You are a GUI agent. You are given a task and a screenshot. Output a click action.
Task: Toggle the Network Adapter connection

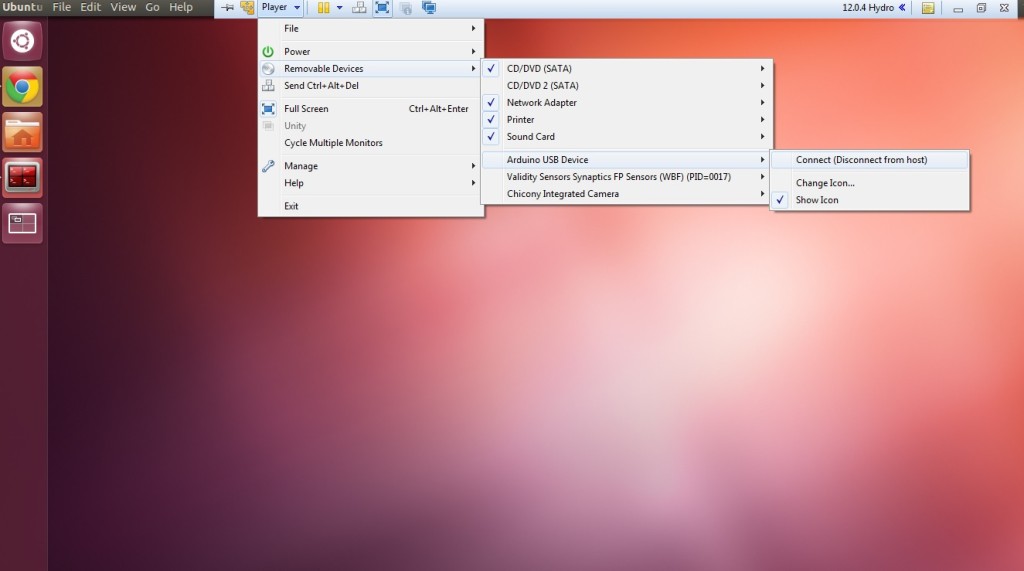pyautogui.click(x=541, y=103)
